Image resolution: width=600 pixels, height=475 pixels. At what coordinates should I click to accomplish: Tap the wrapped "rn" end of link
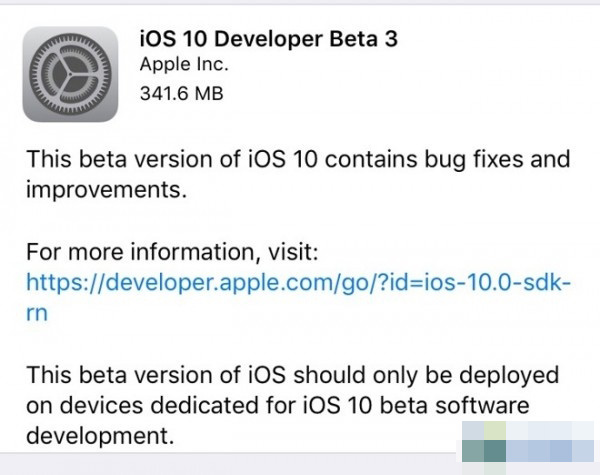pos(37,313)
